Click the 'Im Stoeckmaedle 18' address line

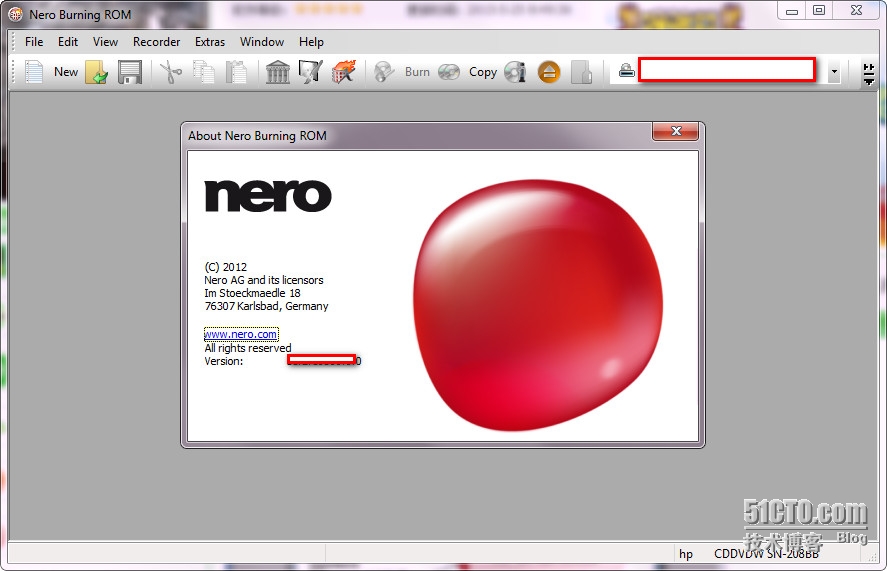[x=252, y=293]
